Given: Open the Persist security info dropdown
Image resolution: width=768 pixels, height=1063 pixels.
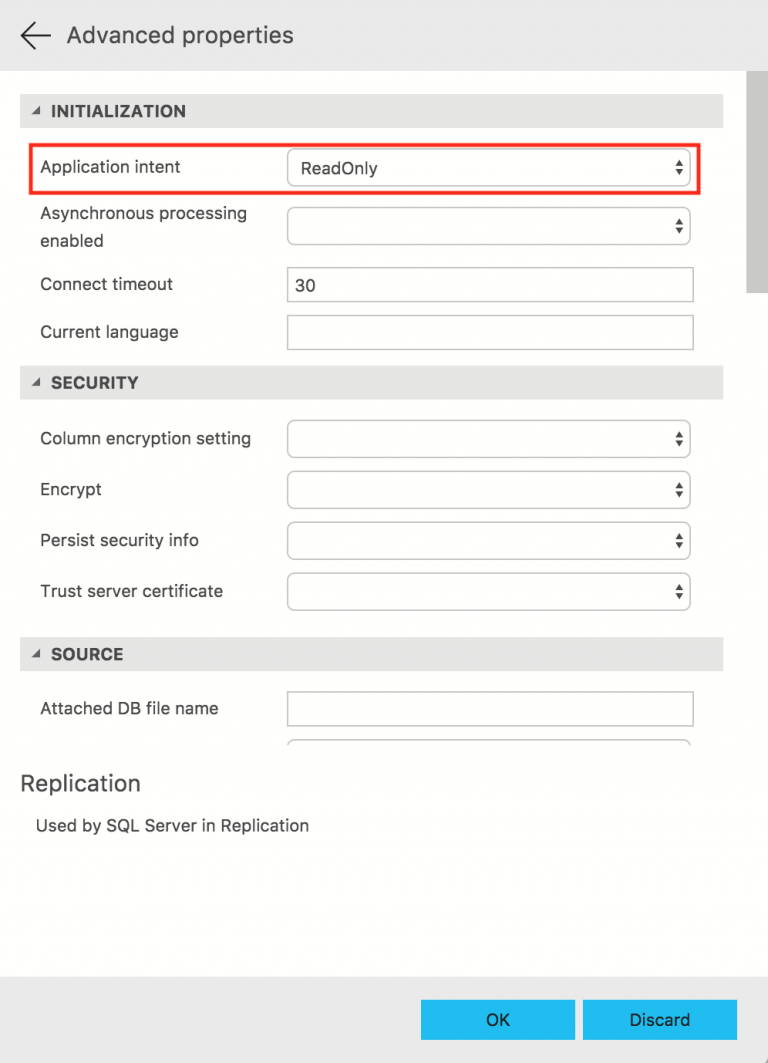Looking at the screenshot, I should (490, 540).
